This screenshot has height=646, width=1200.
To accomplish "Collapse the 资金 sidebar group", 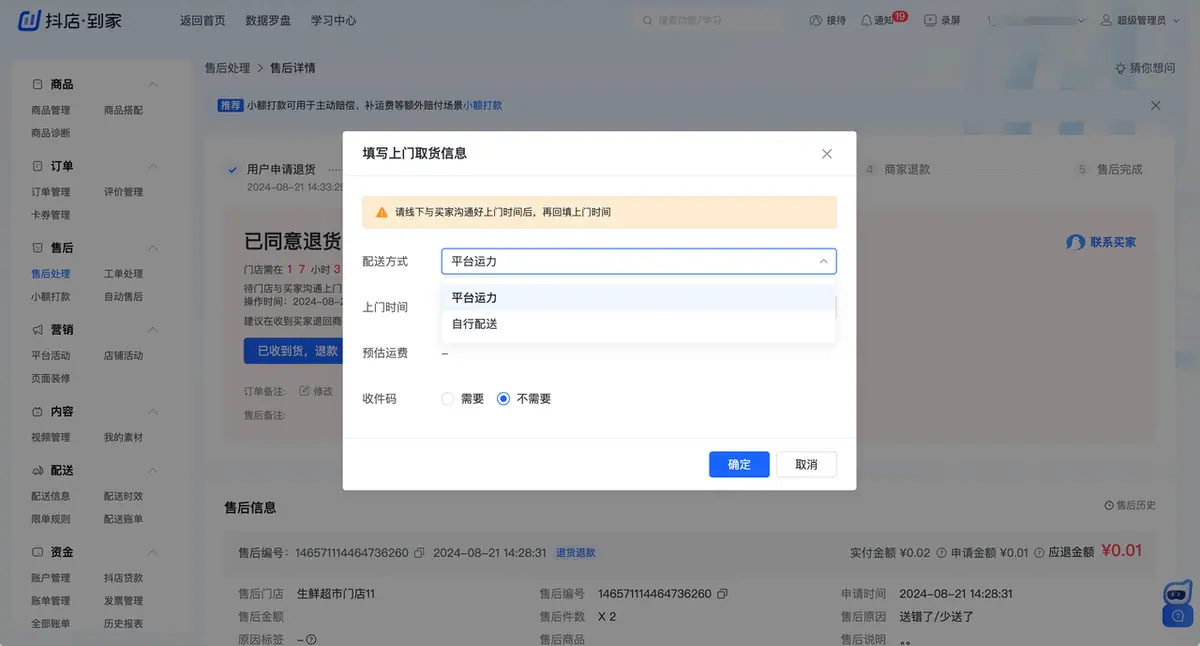I will 153,552.
